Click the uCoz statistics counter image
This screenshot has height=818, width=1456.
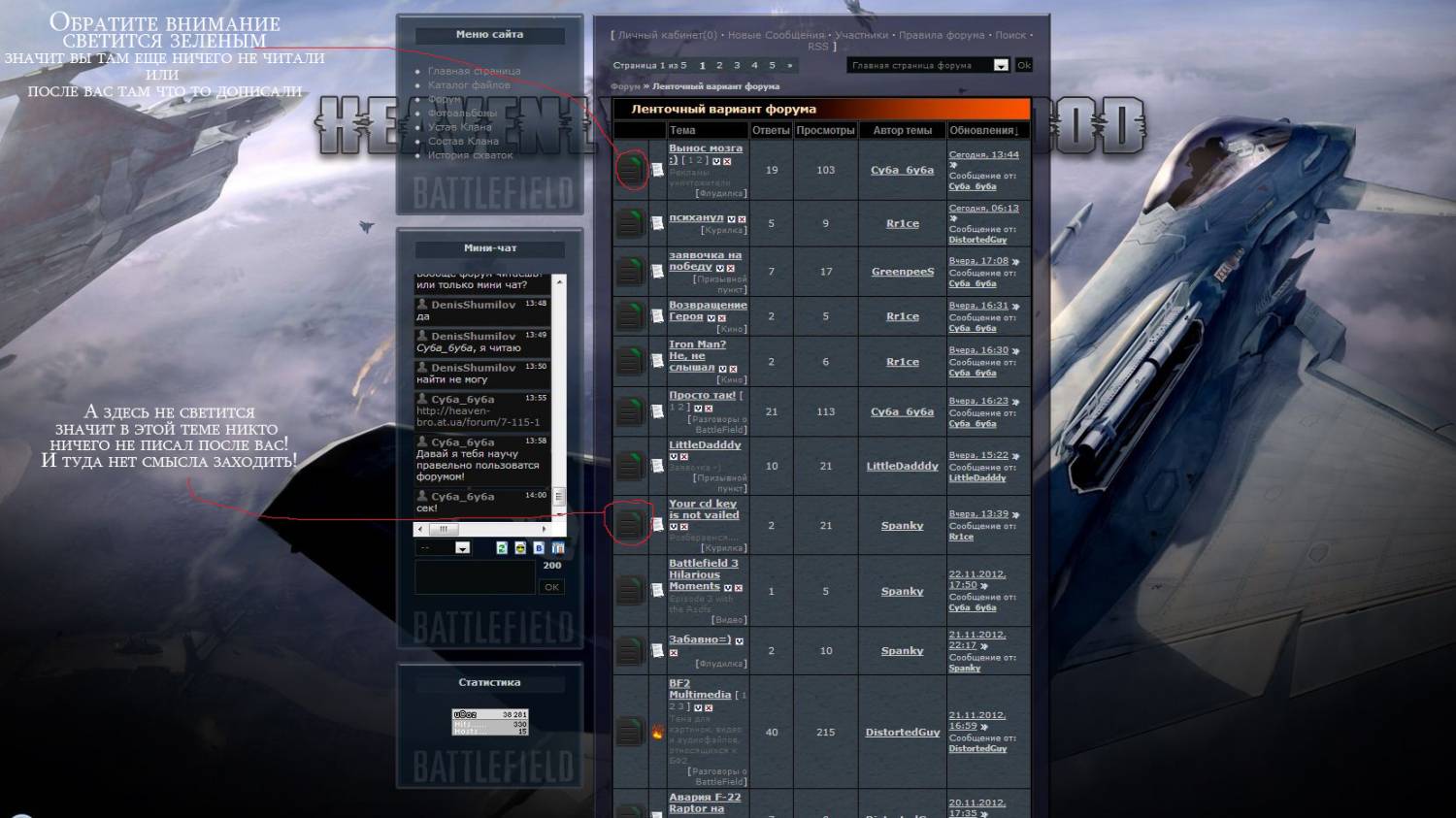(x=490, y=722)
